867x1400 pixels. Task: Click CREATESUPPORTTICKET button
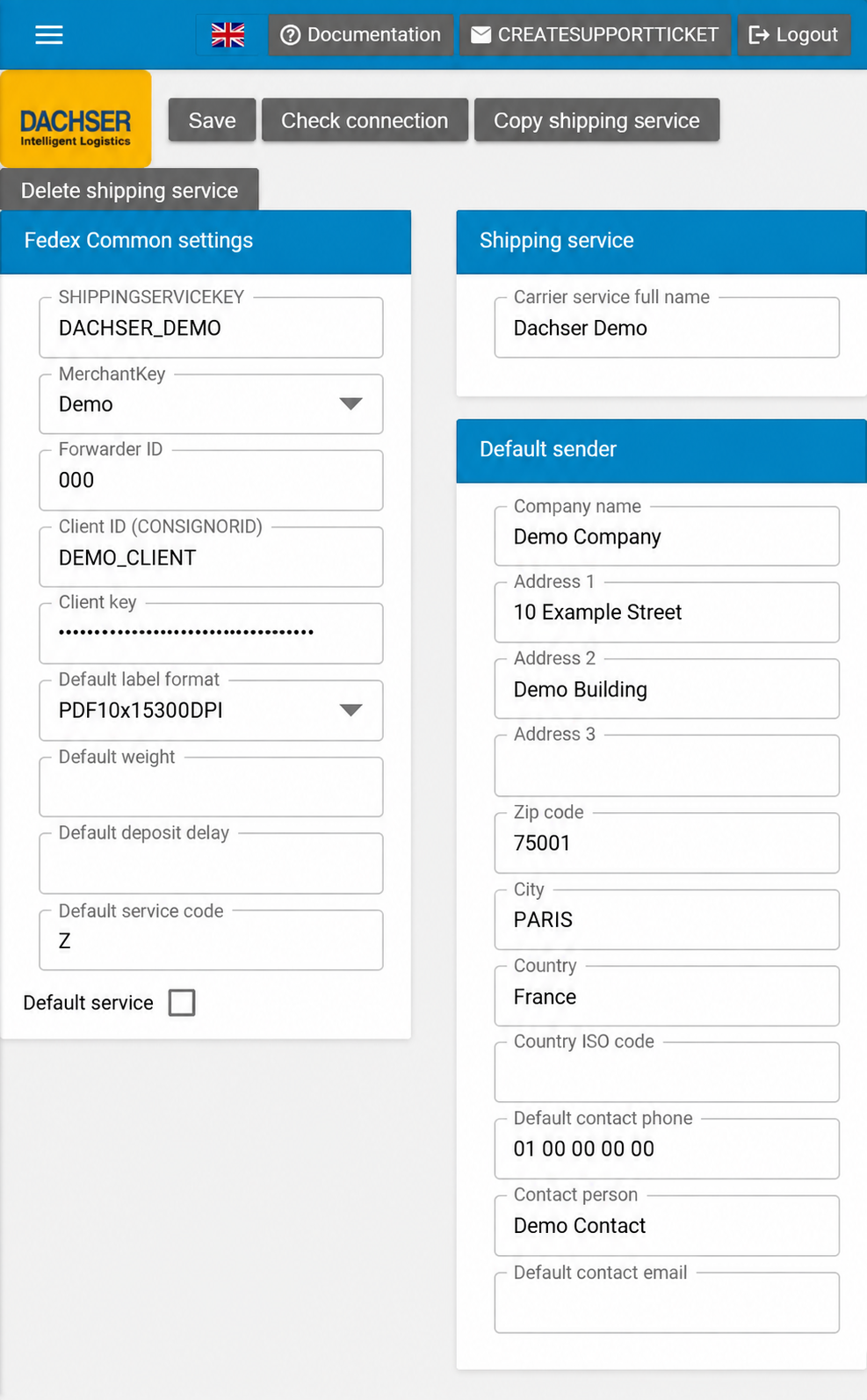(x=596, y=35)
